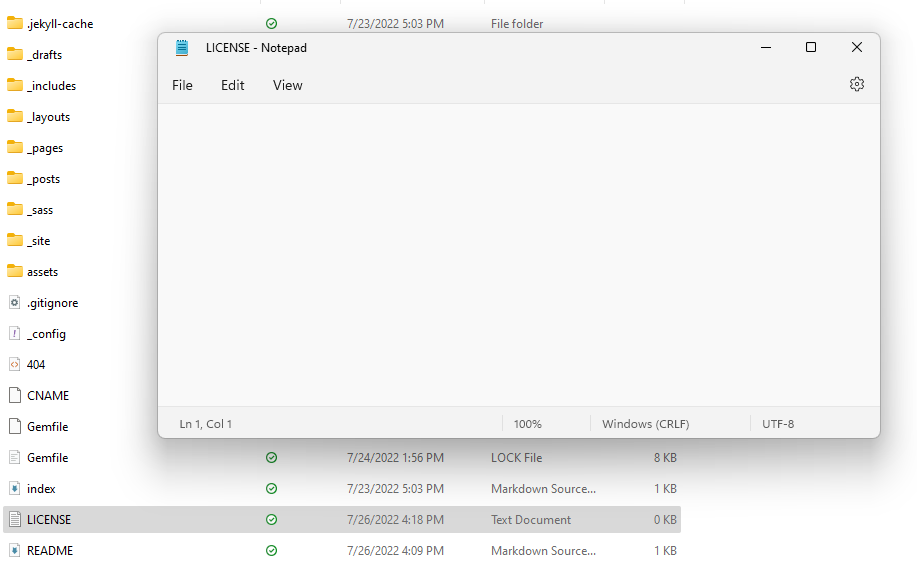Open the File menu in Notepad
This screenshot has width=917, height=568.
click(x=182, y=85)
